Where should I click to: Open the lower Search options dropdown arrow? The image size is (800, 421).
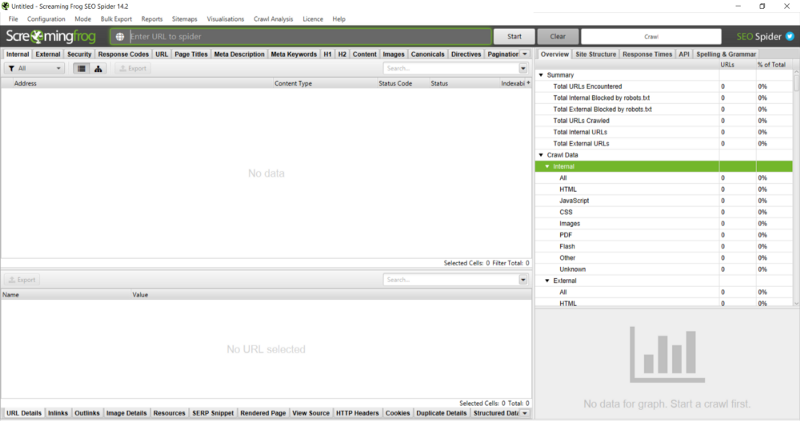point(523,280)
